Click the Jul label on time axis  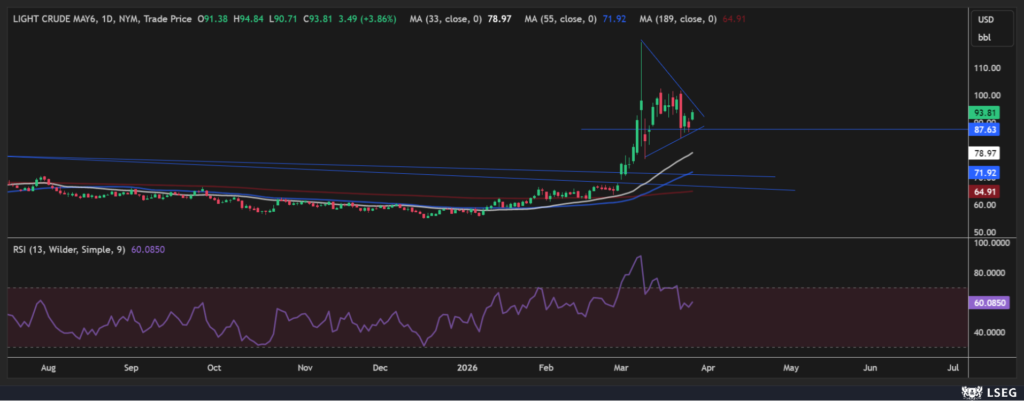[x=953, y=368]
